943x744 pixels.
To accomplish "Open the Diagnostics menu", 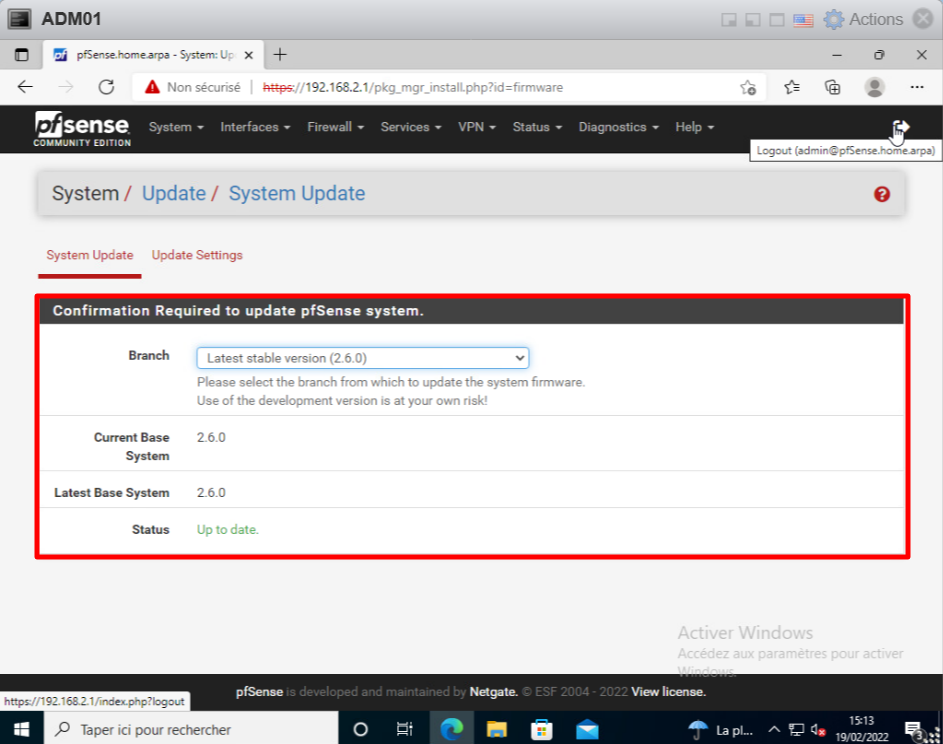I will pyautogui.click(x=618, y=127).
